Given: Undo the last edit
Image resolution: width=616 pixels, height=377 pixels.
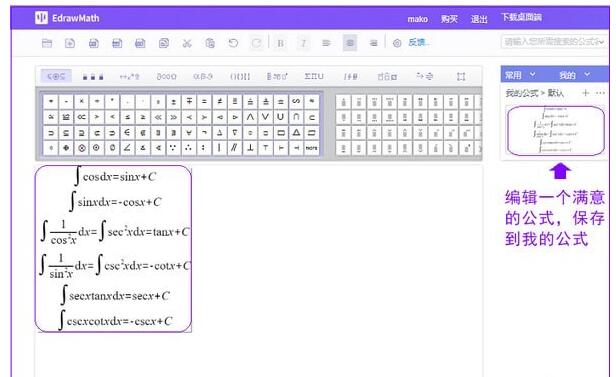Looking at the screenshot, I should 233,43.
